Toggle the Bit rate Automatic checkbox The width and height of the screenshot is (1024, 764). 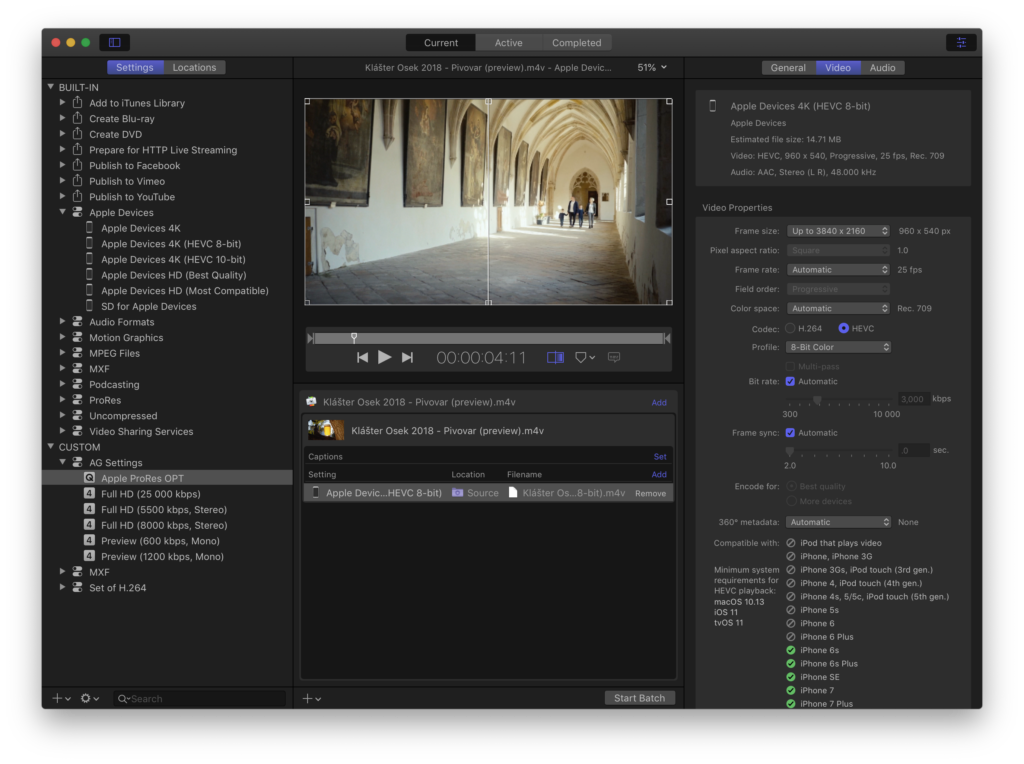pos(790,381)
